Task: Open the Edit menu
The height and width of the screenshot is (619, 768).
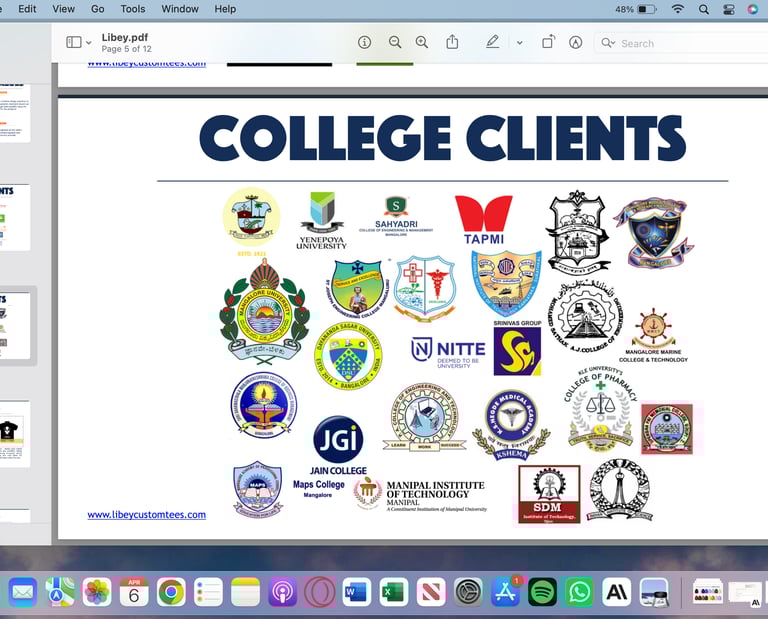Action: [27, 9]
